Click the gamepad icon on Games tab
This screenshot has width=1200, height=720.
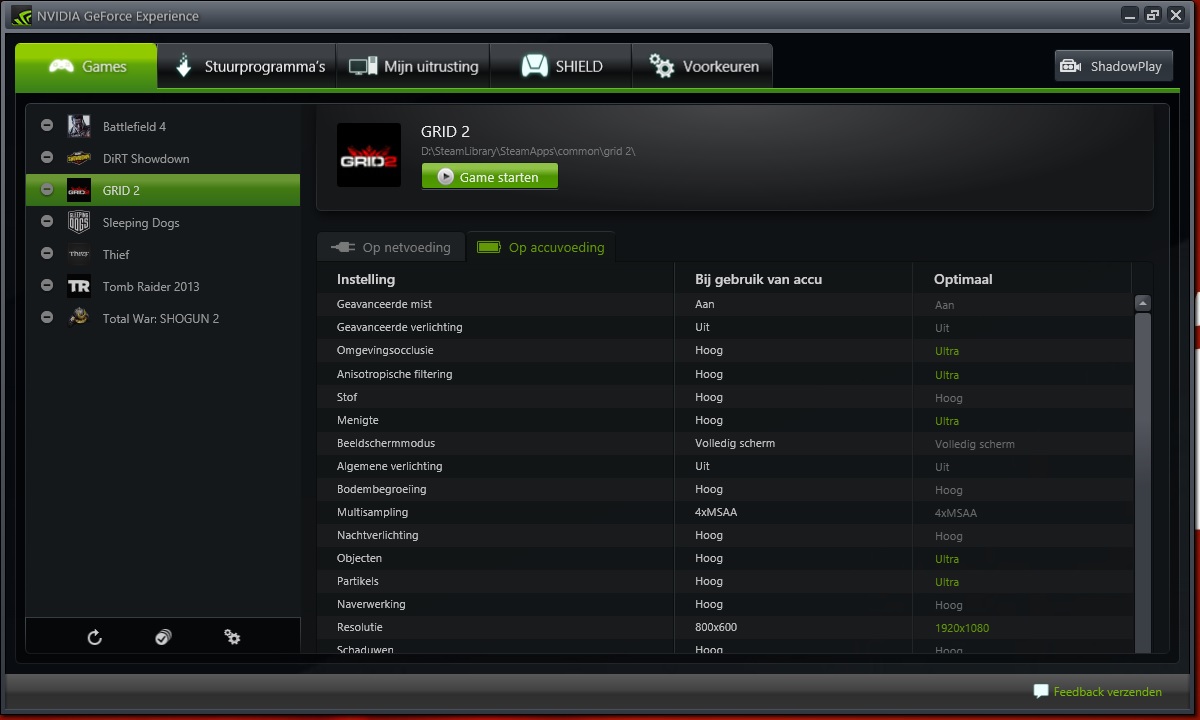pos(62,66)
